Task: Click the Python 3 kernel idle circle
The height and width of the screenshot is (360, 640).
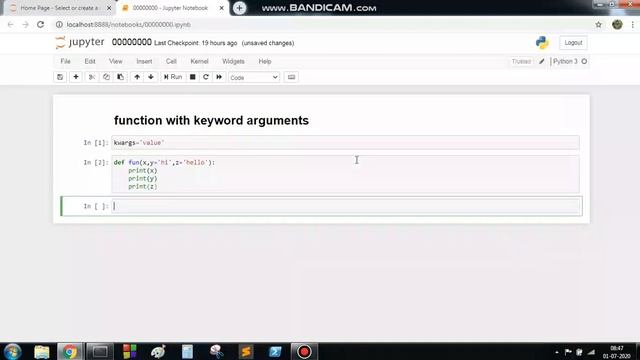Action: pyautogui.click(x=584, y=61)
